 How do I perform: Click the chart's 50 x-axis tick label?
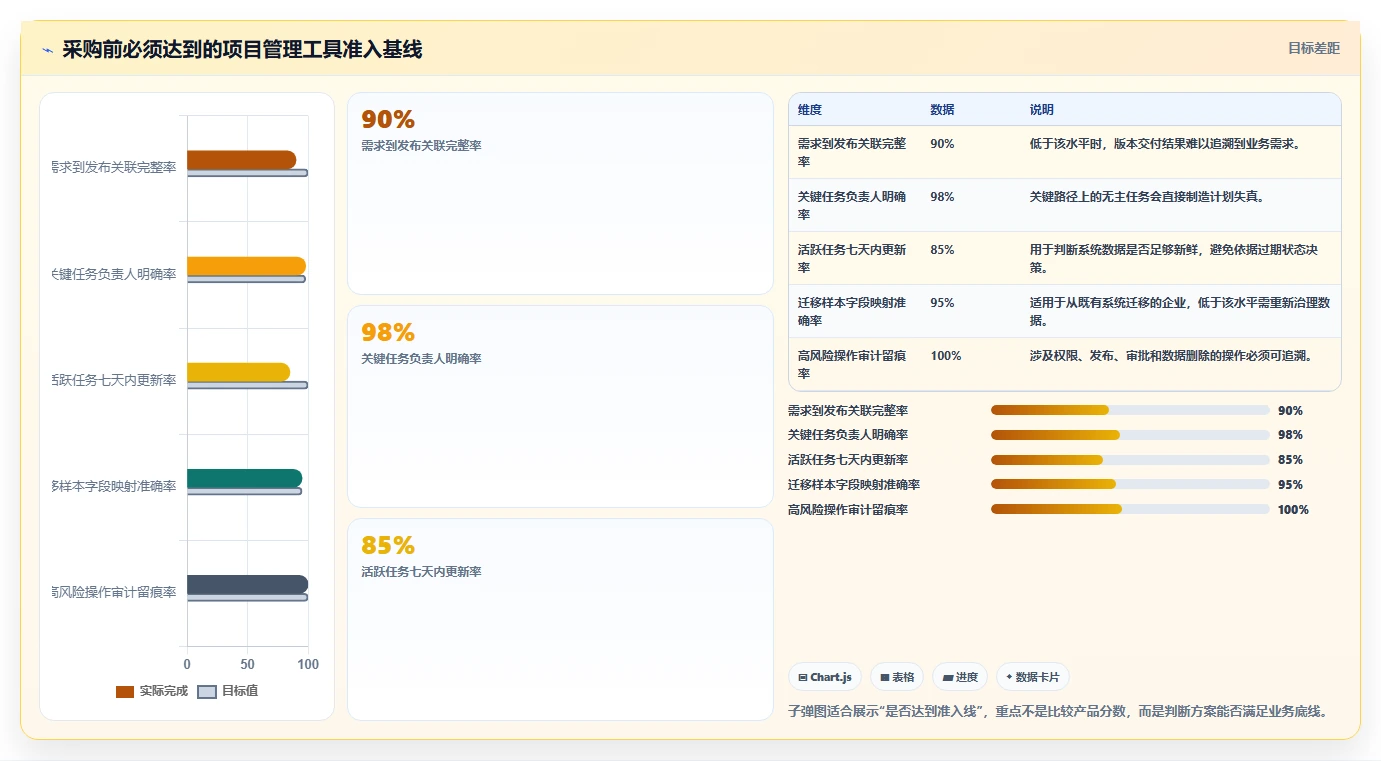tap(248, 664)
